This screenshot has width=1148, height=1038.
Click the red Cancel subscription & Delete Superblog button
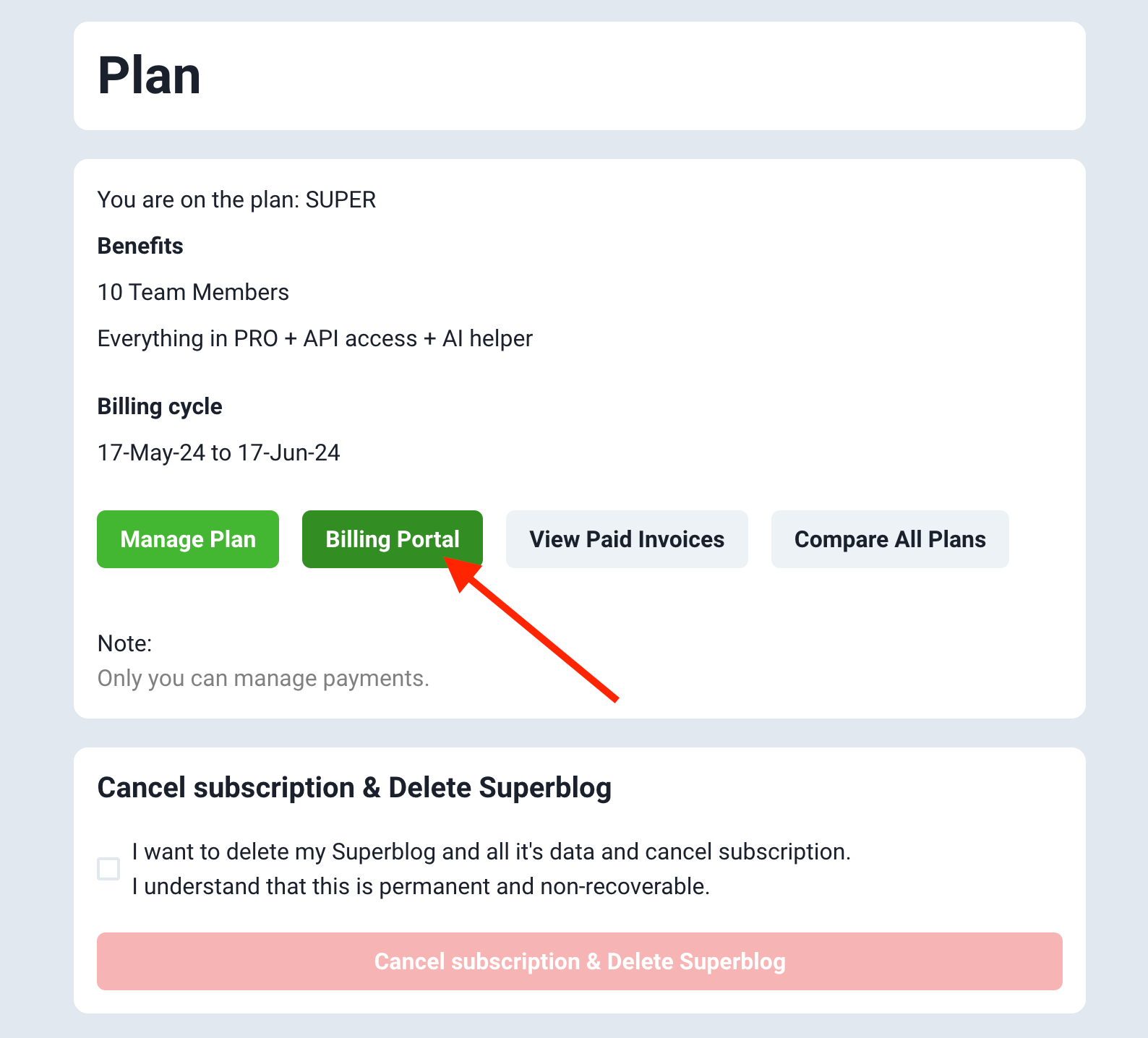tap(580, 961)
